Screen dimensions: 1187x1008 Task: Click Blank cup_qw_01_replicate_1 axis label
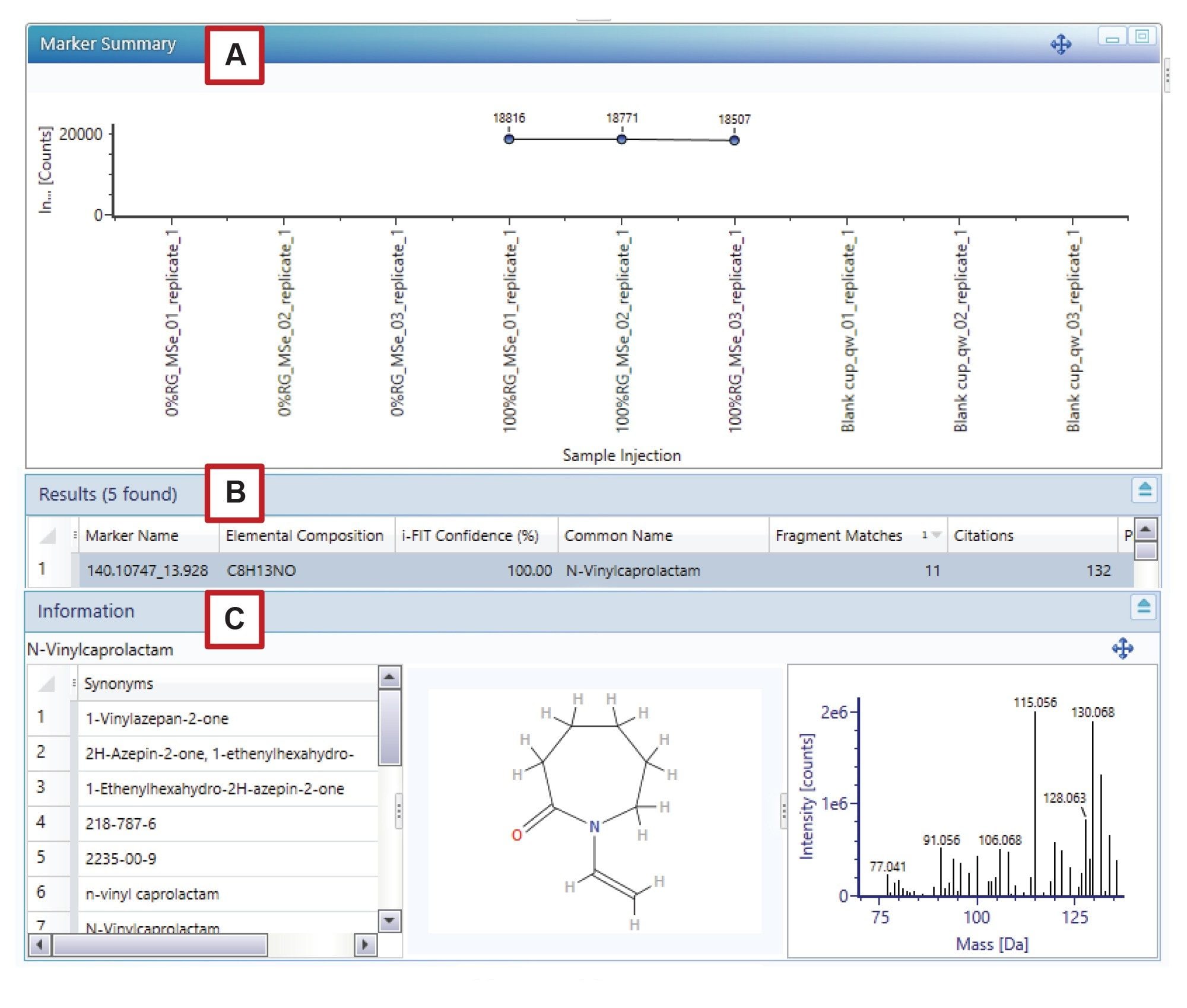coord(848,331)
